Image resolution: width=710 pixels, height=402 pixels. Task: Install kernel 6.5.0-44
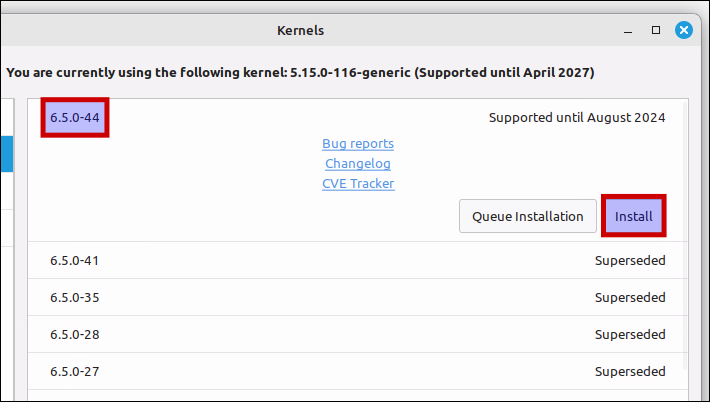(633, 216)
